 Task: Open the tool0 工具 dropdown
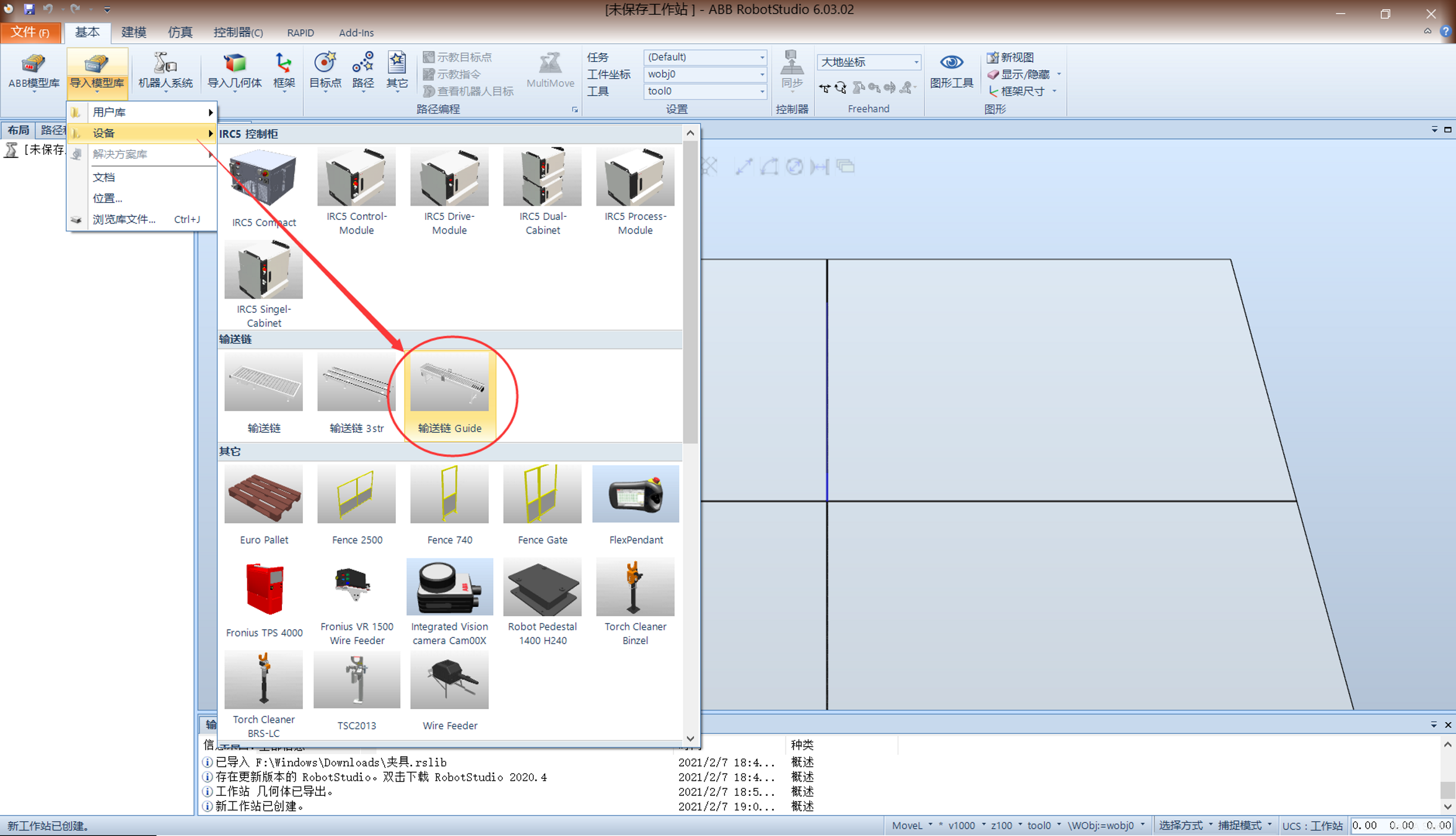pos(705,91)
